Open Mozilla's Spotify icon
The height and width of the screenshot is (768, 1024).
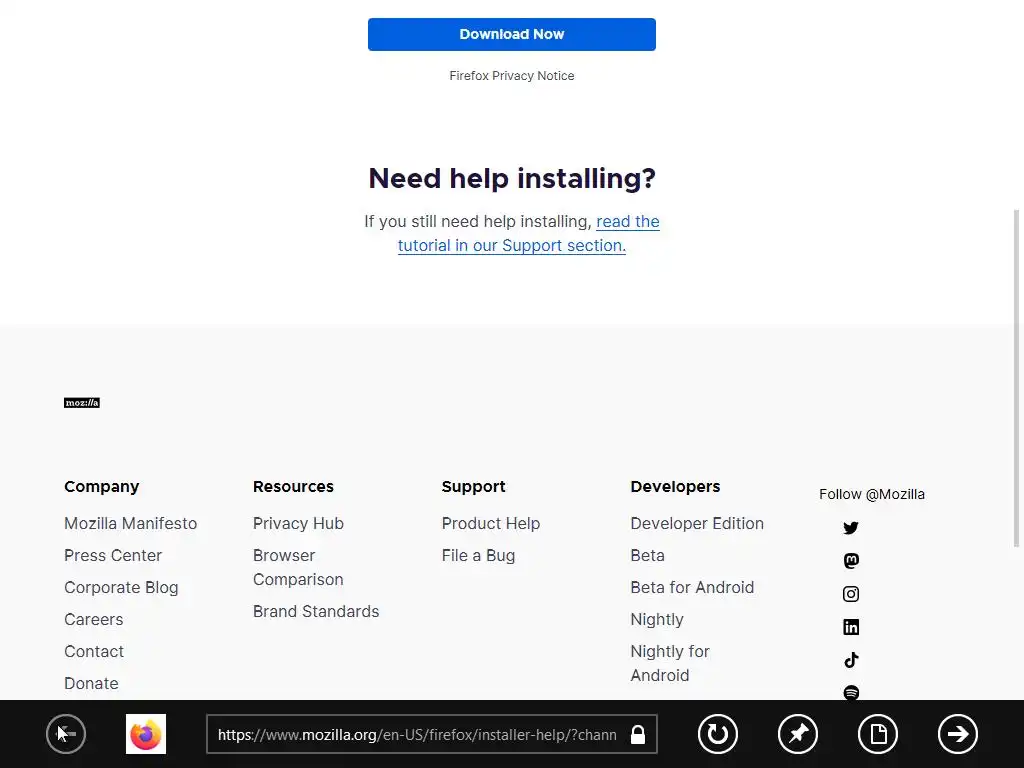(x=851, y=692)
